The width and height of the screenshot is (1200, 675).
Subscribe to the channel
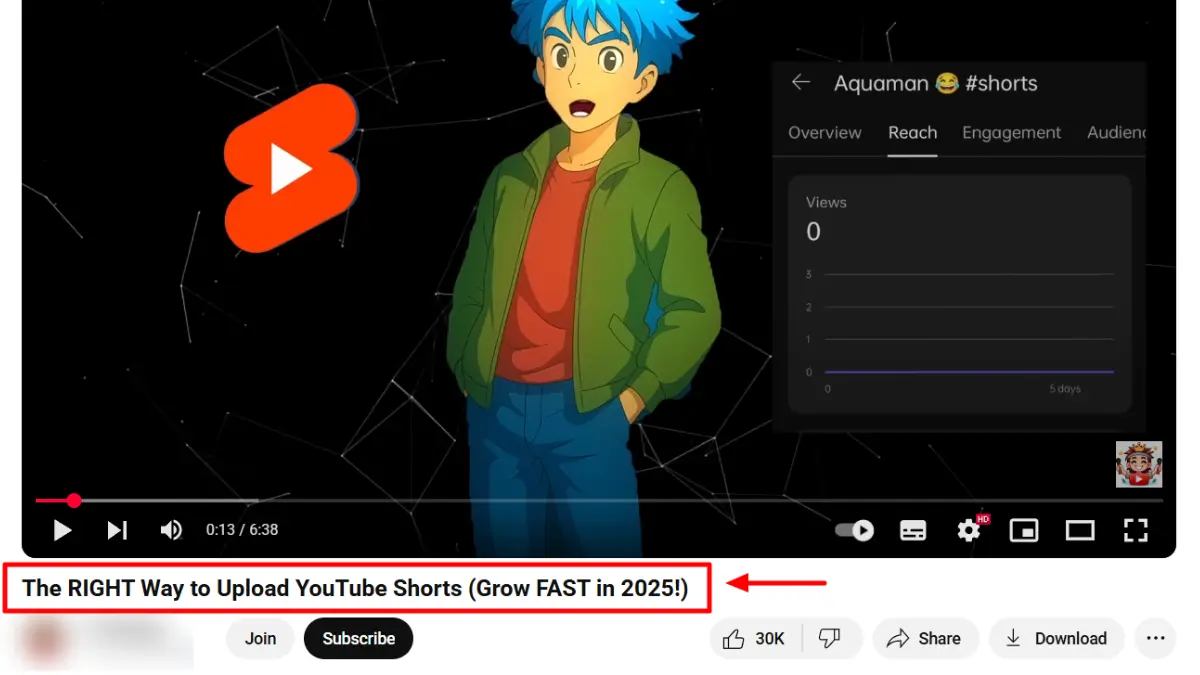[x=358, y=638]
